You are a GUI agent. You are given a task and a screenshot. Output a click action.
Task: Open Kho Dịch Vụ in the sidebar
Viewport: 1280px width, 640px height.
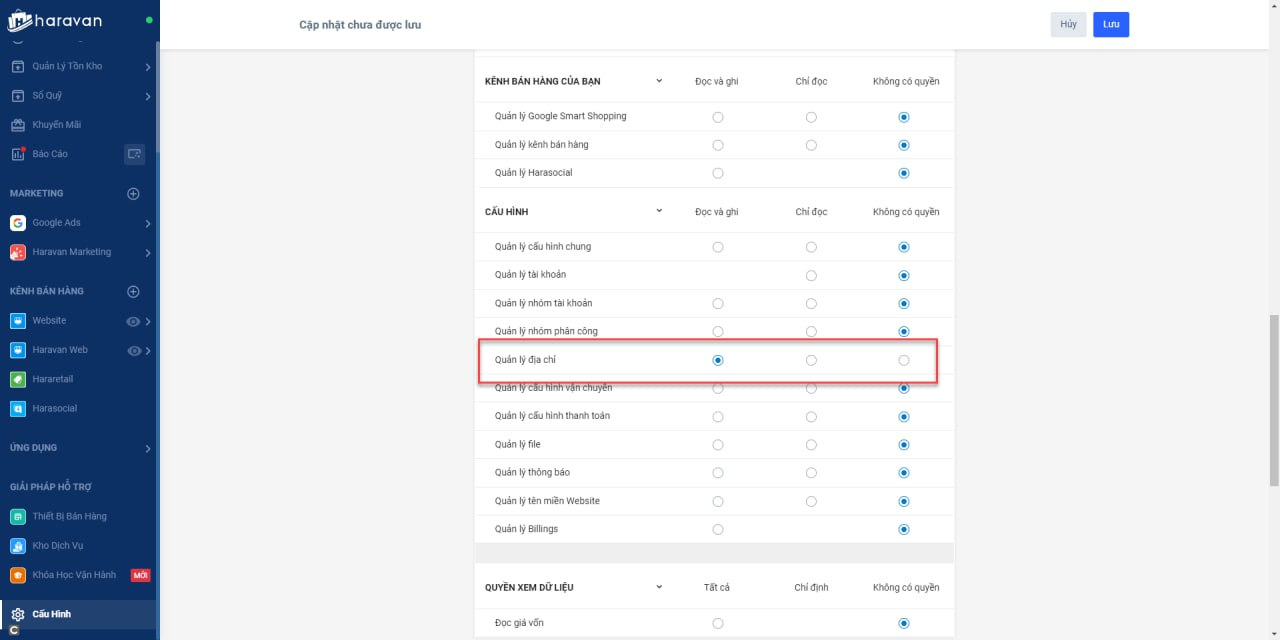pyautogui.click(x=57, y=546)
